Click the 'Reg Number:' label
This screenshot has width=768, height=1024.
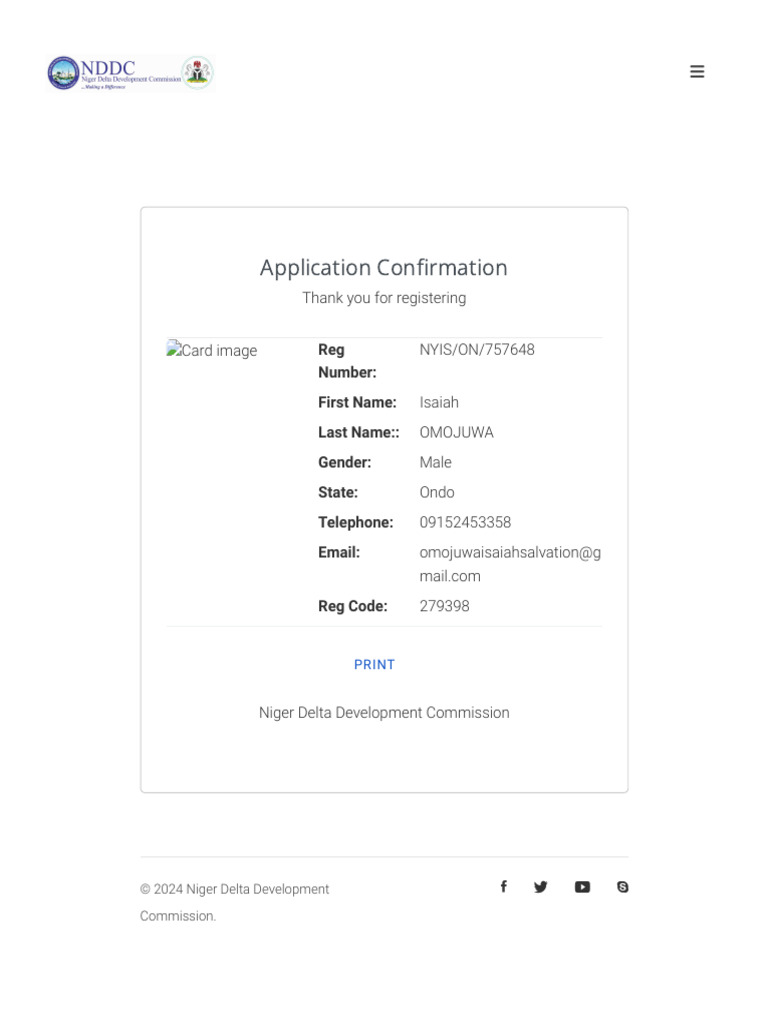pyautogui.click(x=347, y=360)
